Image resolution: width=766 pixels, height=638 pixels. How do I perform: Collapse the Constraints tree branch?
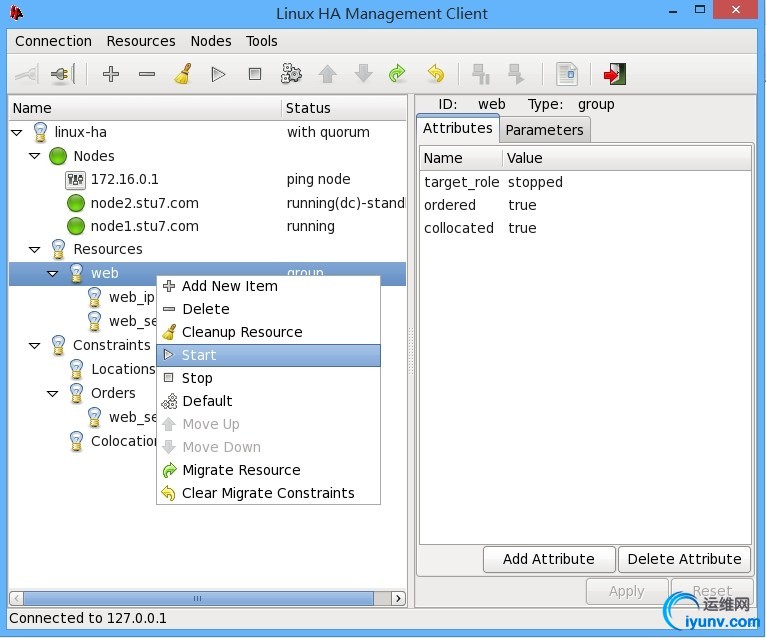click(35, 346)
